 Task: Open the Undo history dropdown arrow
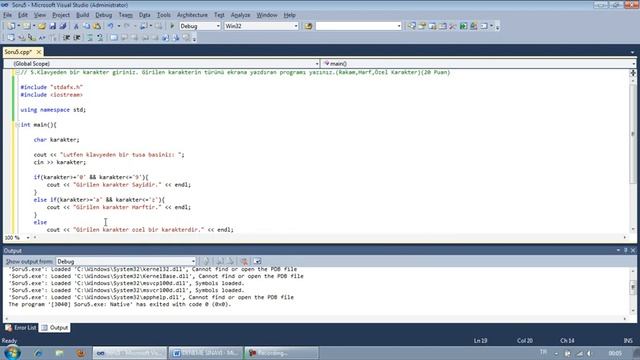click(119, 26)
